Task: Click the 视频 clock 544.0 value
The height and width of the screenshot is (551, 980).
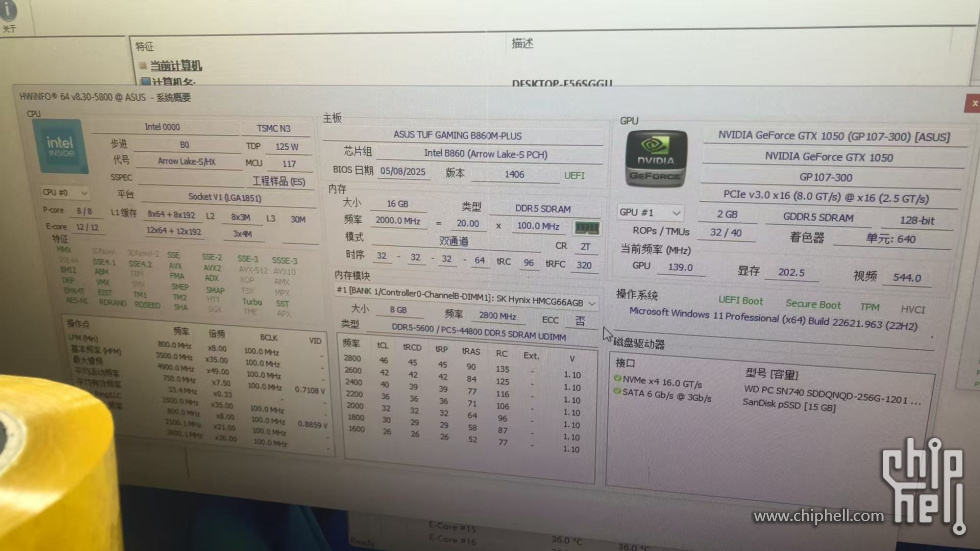Action: coord(907,277)
